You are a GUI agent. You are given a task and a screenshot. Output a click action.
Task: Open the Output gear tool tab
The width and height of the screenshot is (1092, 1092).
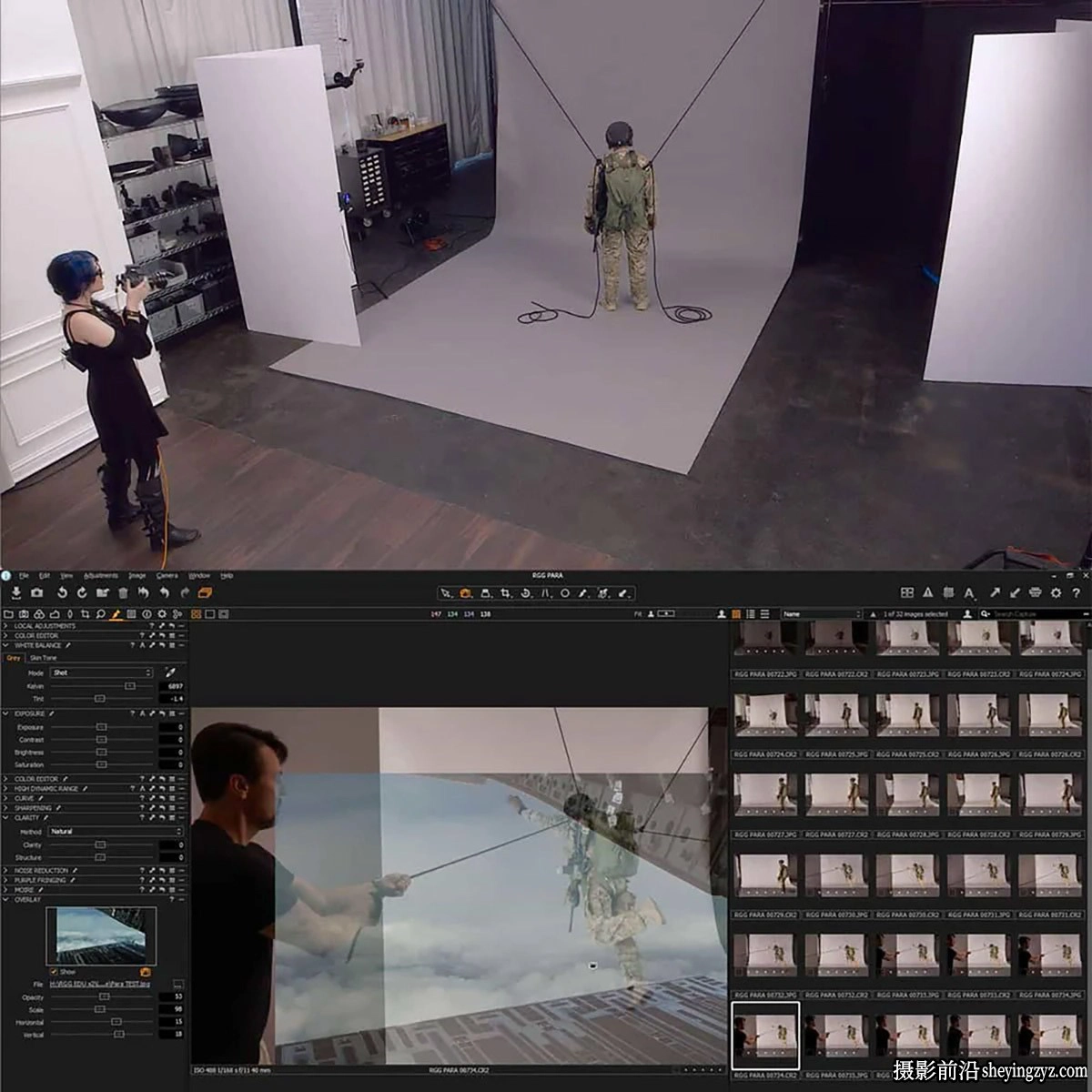162,614
